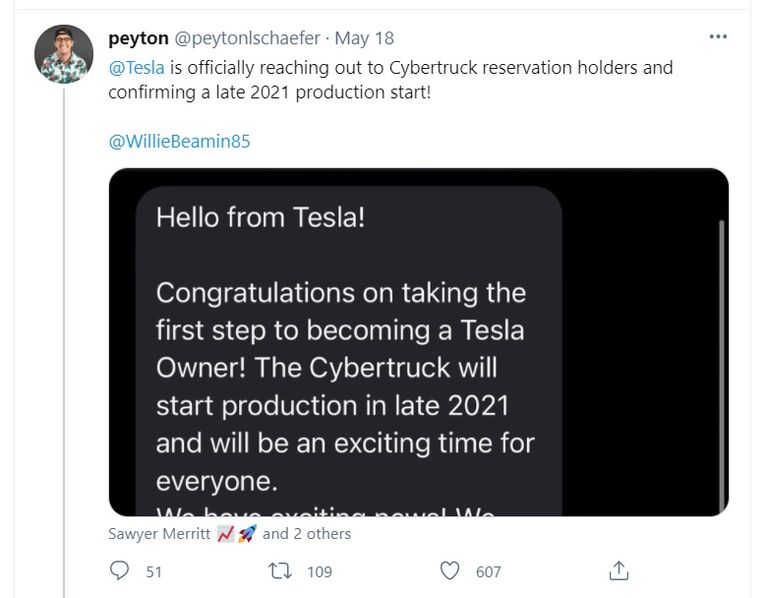Open peyton's profile avatar picture
The image size is (768, 598).
pos(64,54)
